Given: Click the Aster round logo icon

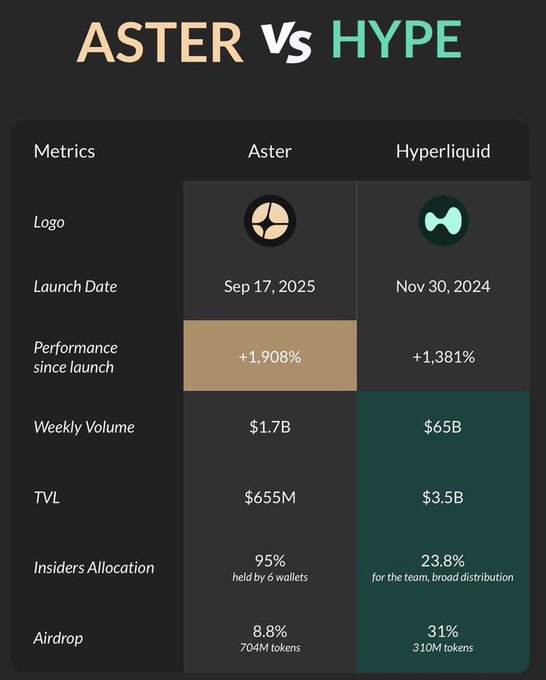Looking at the screenshot, I should [270, 221].
